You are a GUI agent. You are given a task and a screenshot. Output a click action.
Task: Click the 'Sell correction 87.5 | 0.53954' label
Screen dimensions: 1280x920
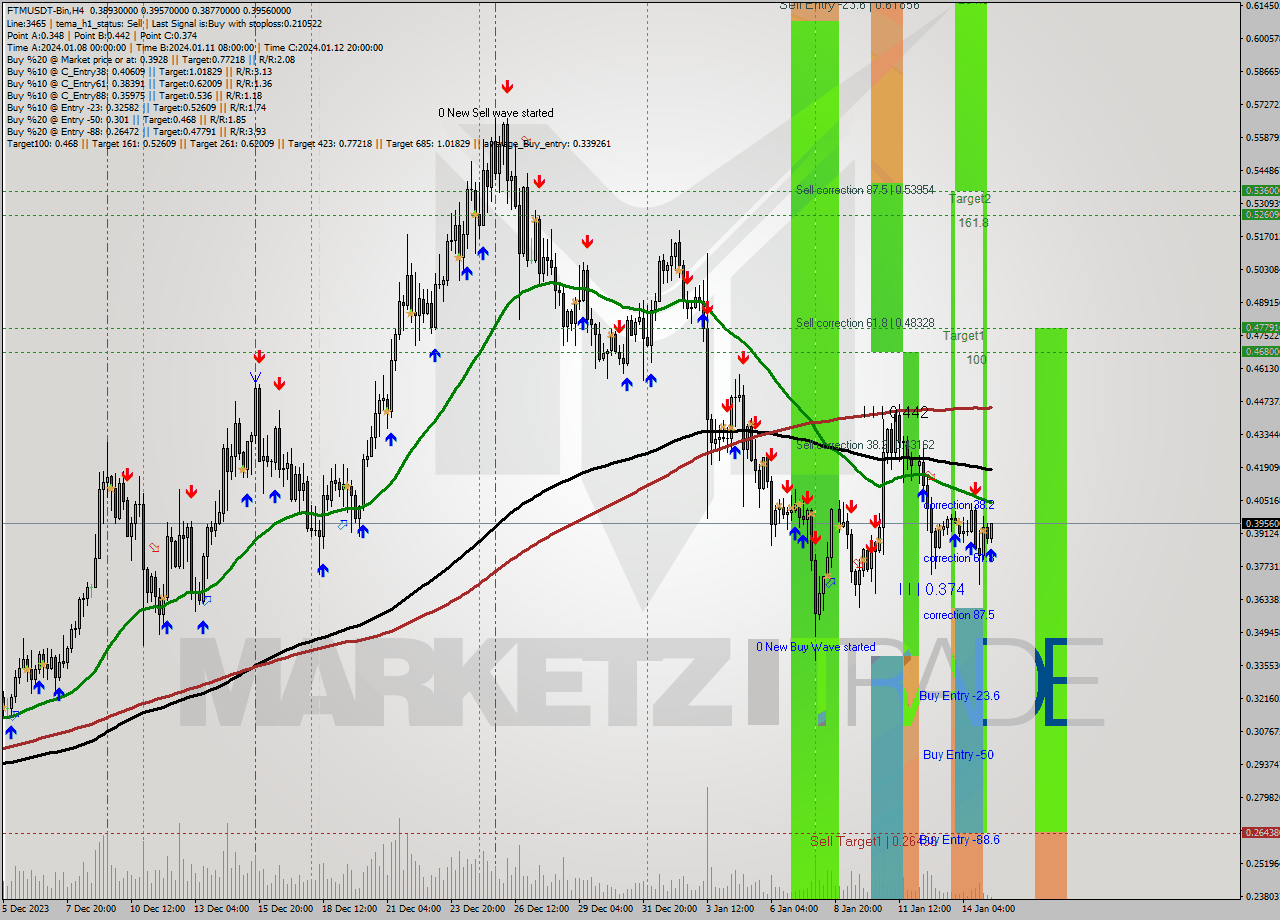865,189
